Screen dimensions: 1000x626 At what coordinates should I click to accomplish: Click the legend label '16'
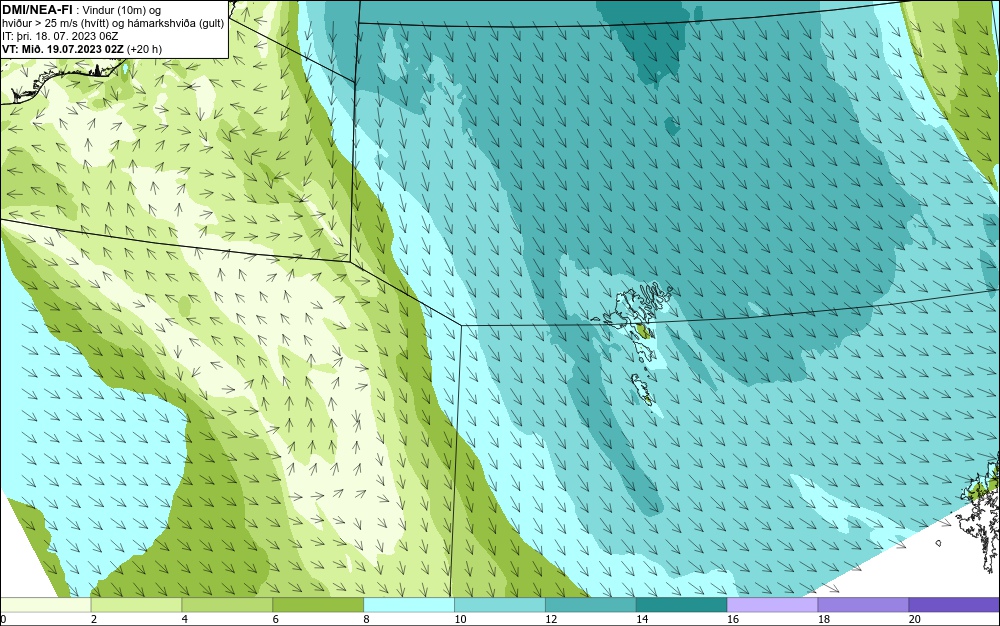pyautogui.click(x=733, y=619)
